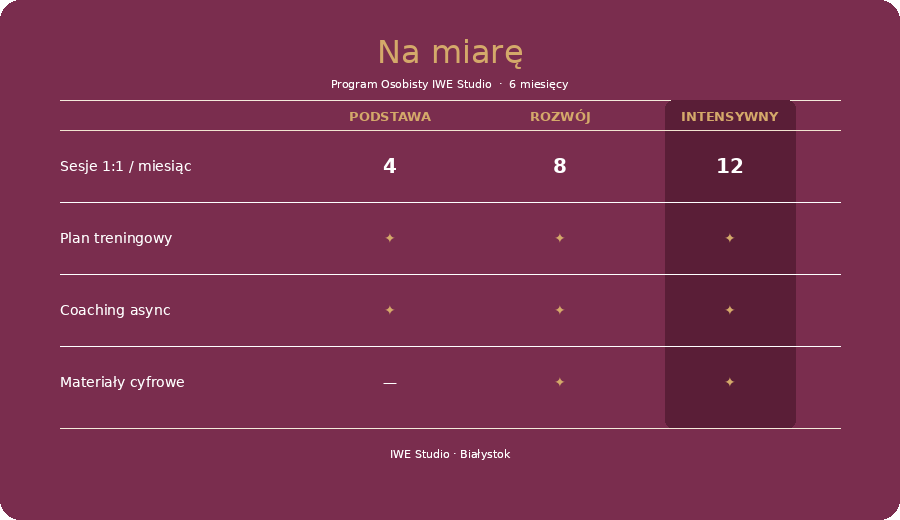Click the Sesje 1:1 / miesiąc row label
Image resolution: width=900 pixels, height=520 pixels.
click(x=126, y=166)
